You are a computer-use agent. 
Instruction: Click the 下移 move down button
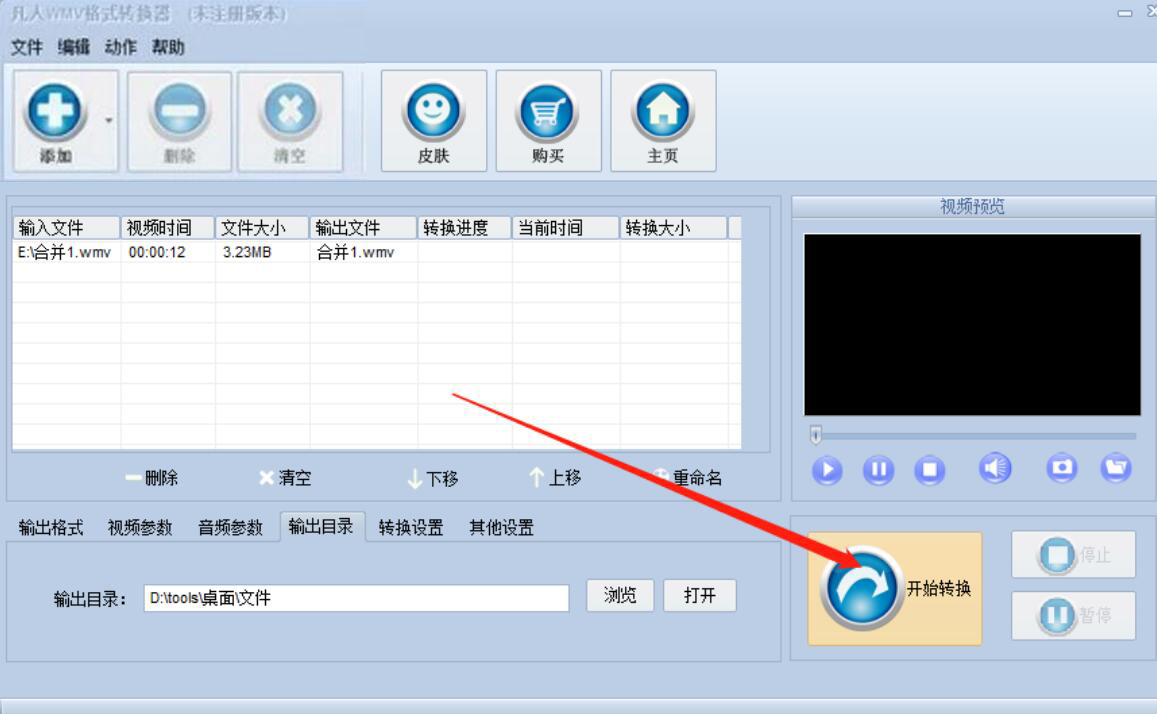[433, 479]
